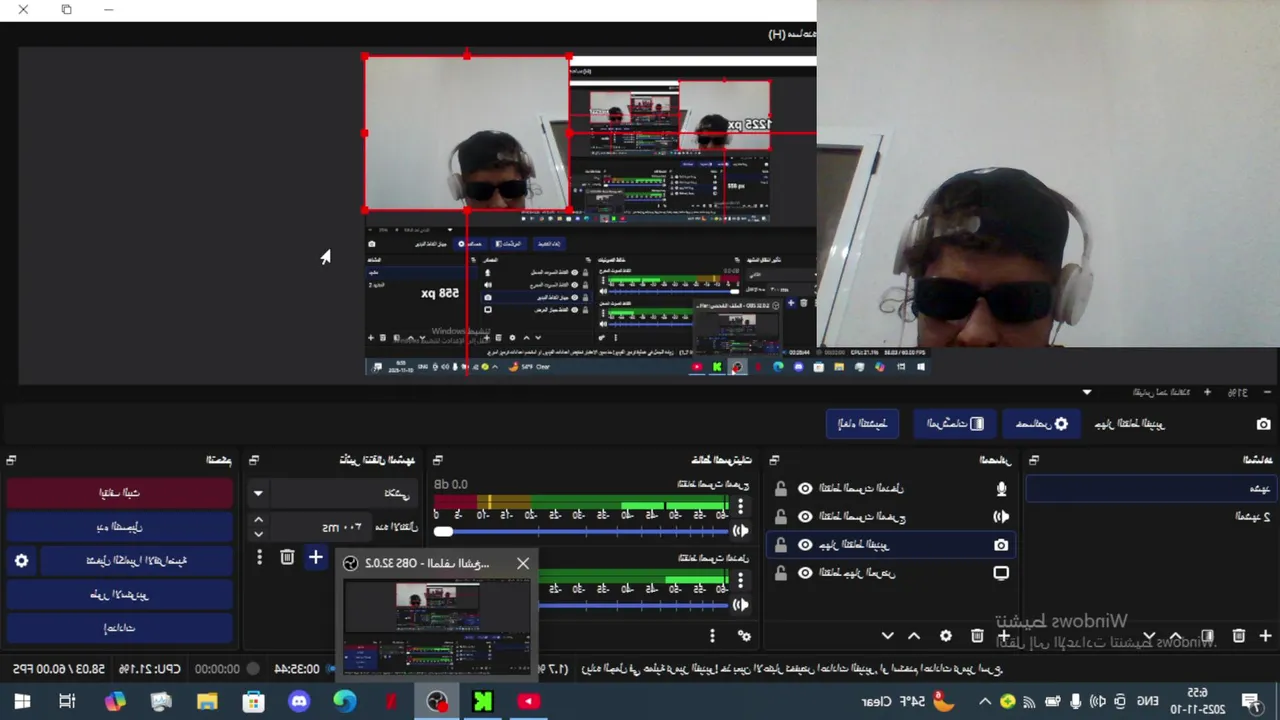Screen dimensions: 1280x720
Task: Hide the microphone audio input capture source
Action: coord(805,488)
